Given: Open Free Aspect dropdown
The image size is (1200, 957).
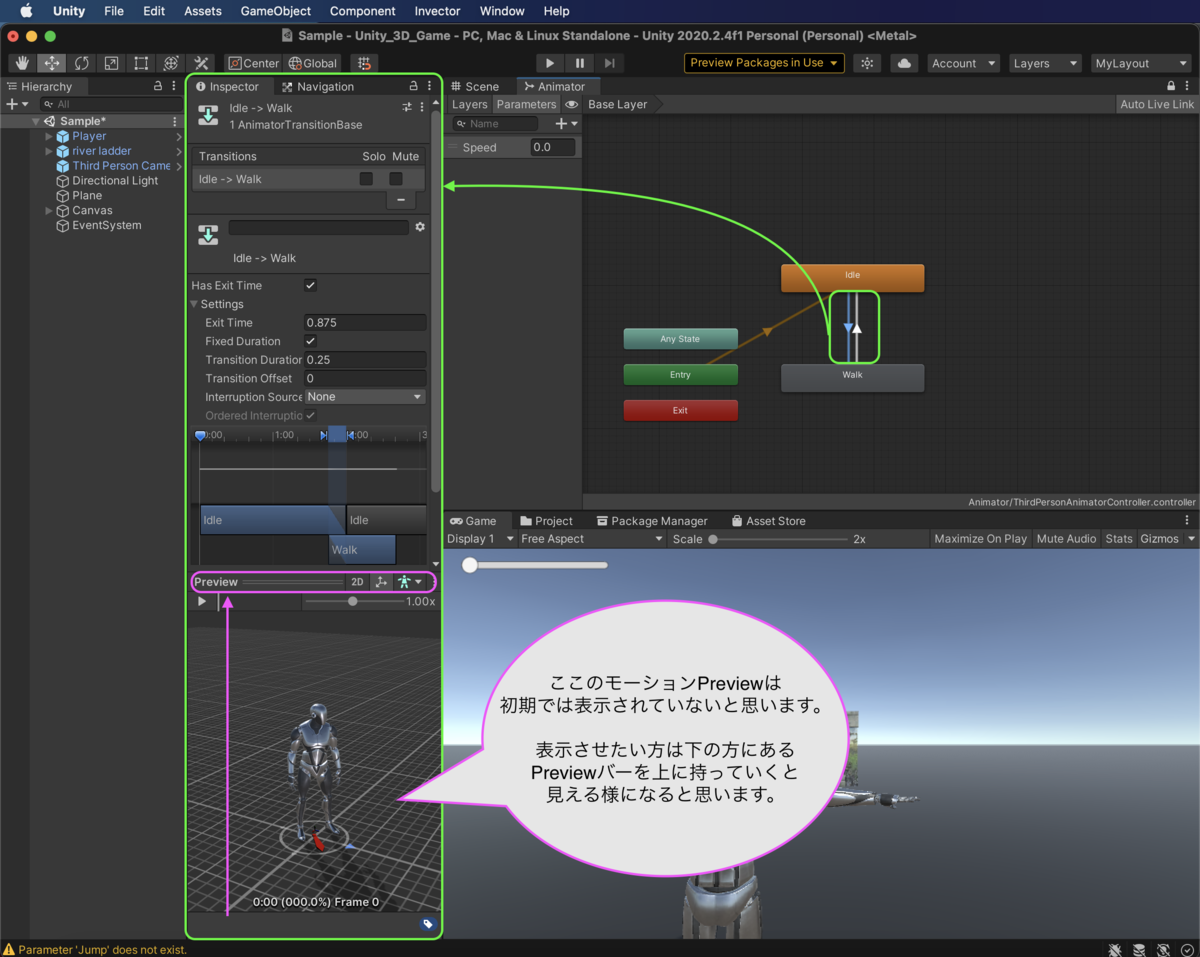Looking at the screenshot, I should click(x=592, y=539).
